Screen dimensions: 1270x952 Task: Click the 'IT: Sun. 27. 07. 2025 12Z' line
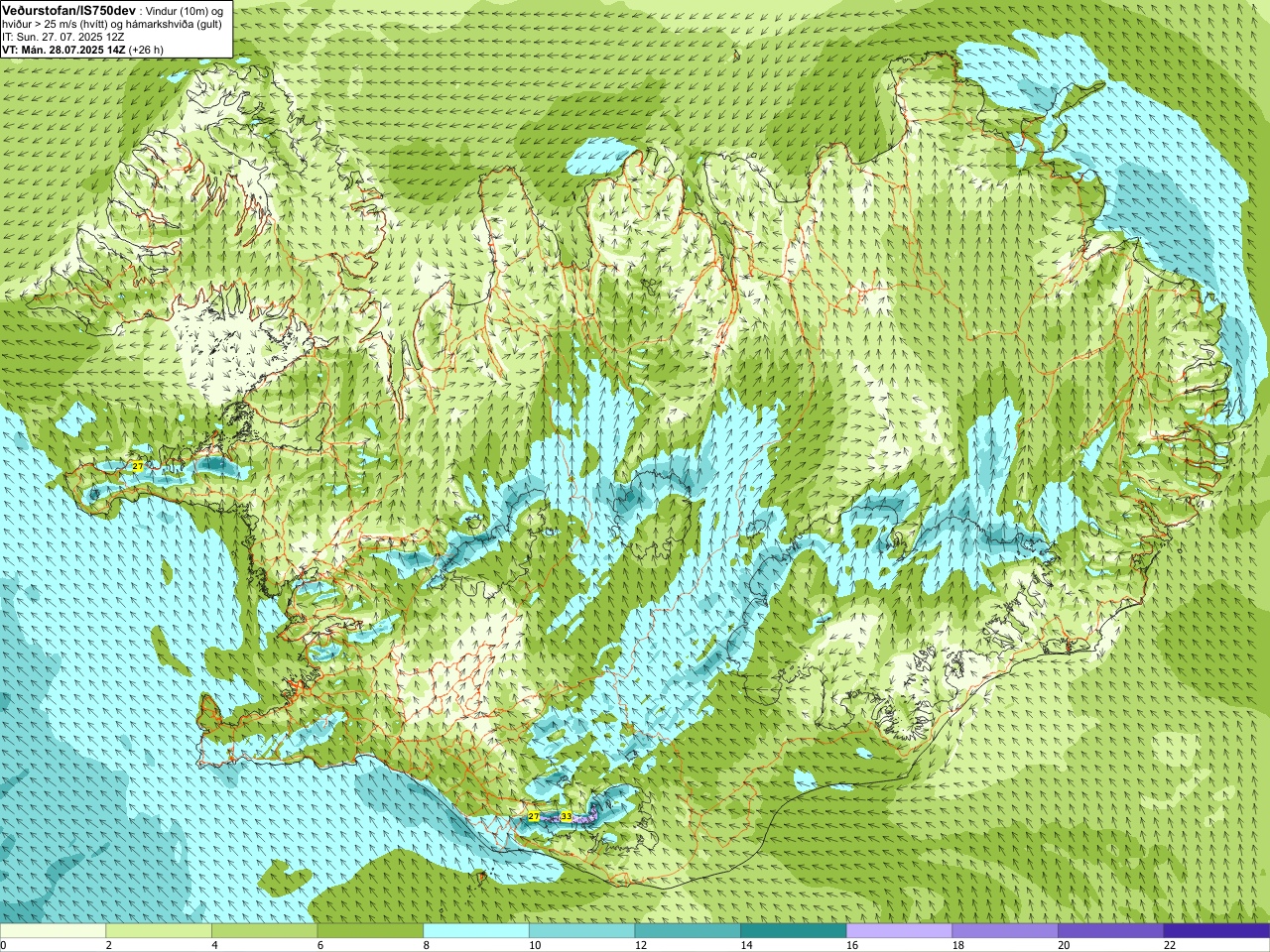point(63,37)
